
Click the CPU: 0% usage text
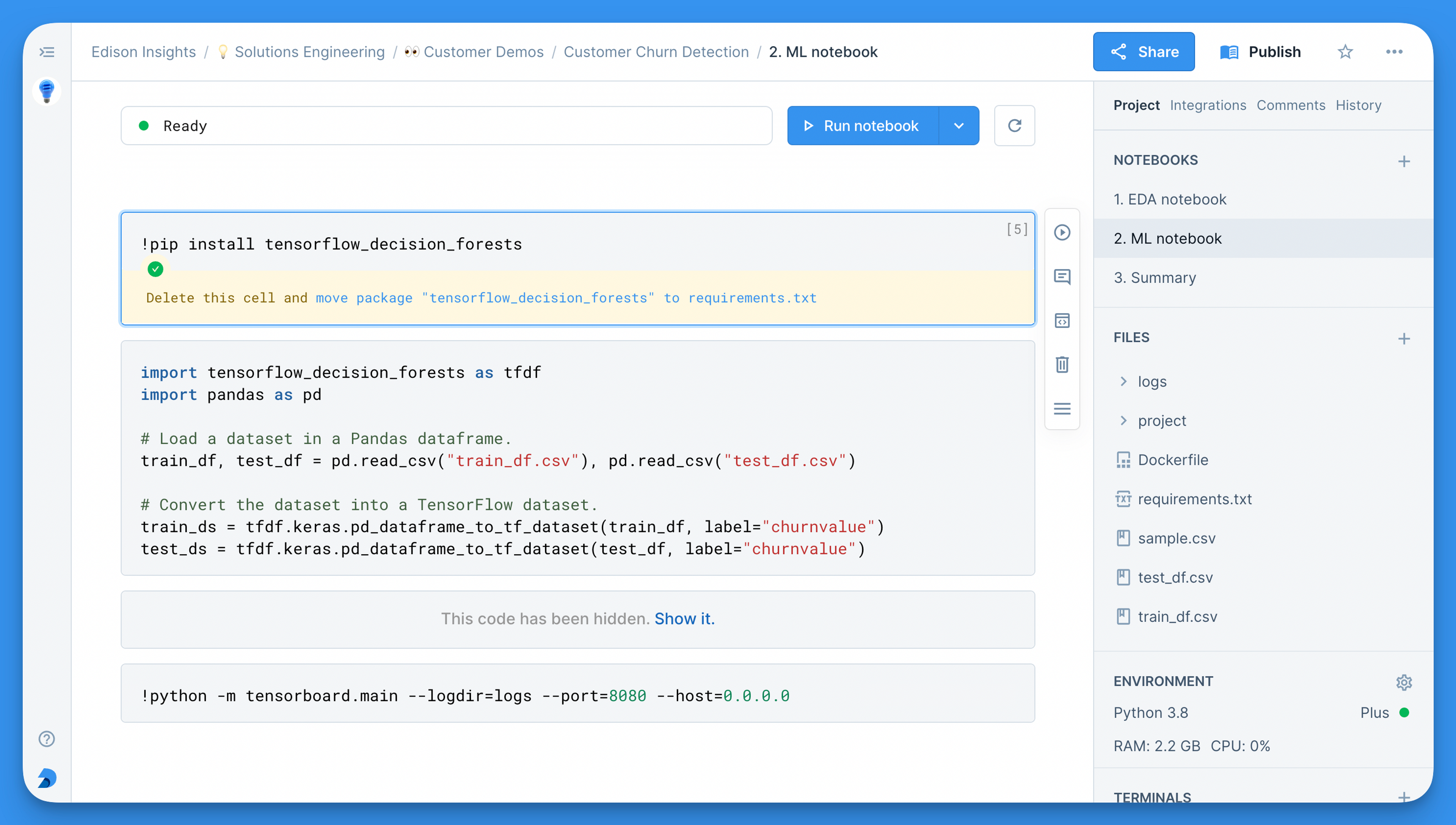click(x=1240, y=746)
